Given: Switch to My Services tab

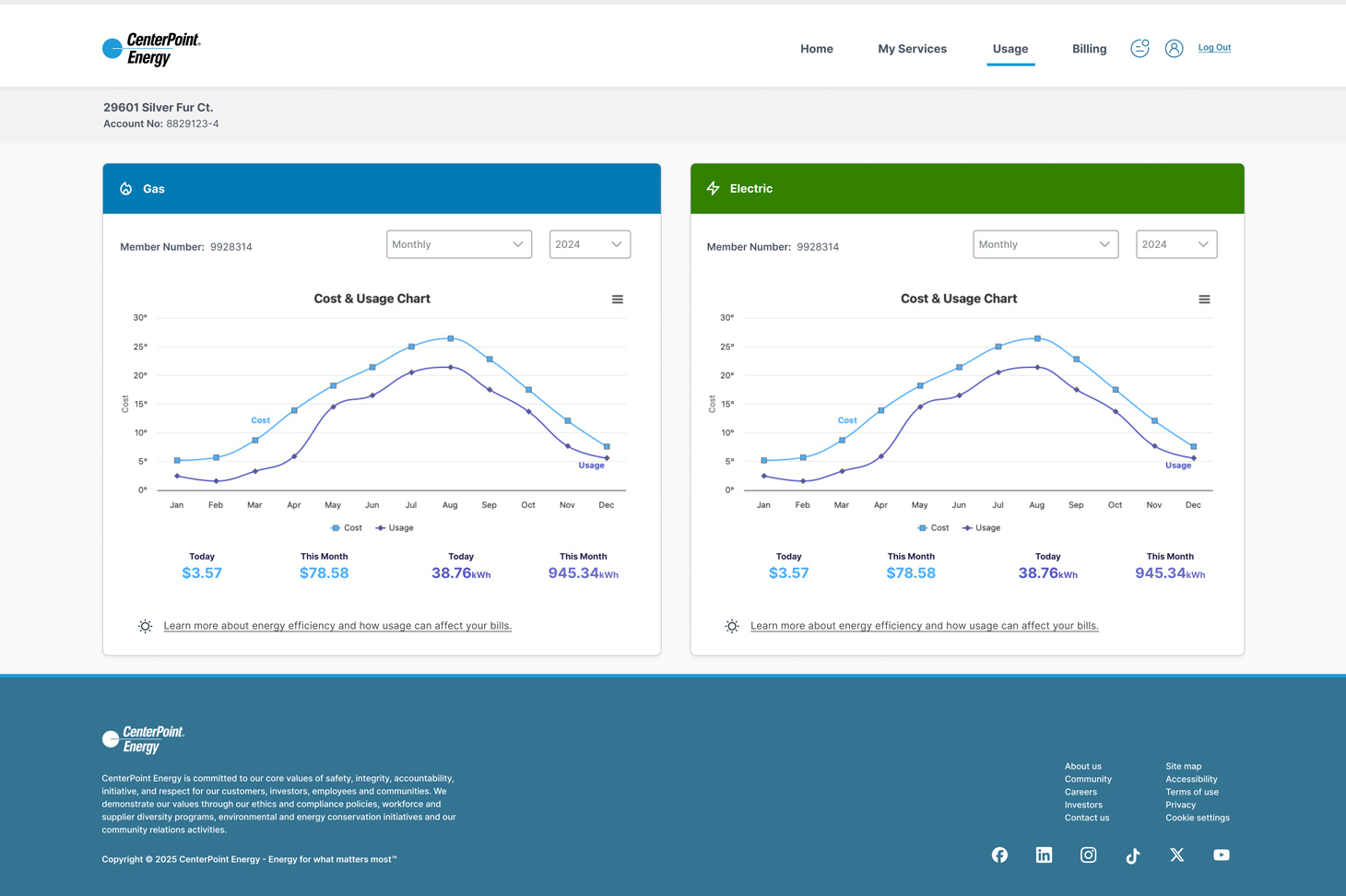Looking at the screenshot, I should [912, 49].
